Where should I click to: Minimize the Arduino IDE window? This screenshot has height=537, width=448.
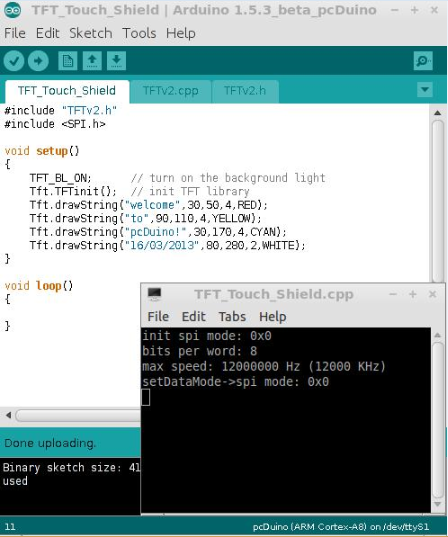[x=394, y=10]
